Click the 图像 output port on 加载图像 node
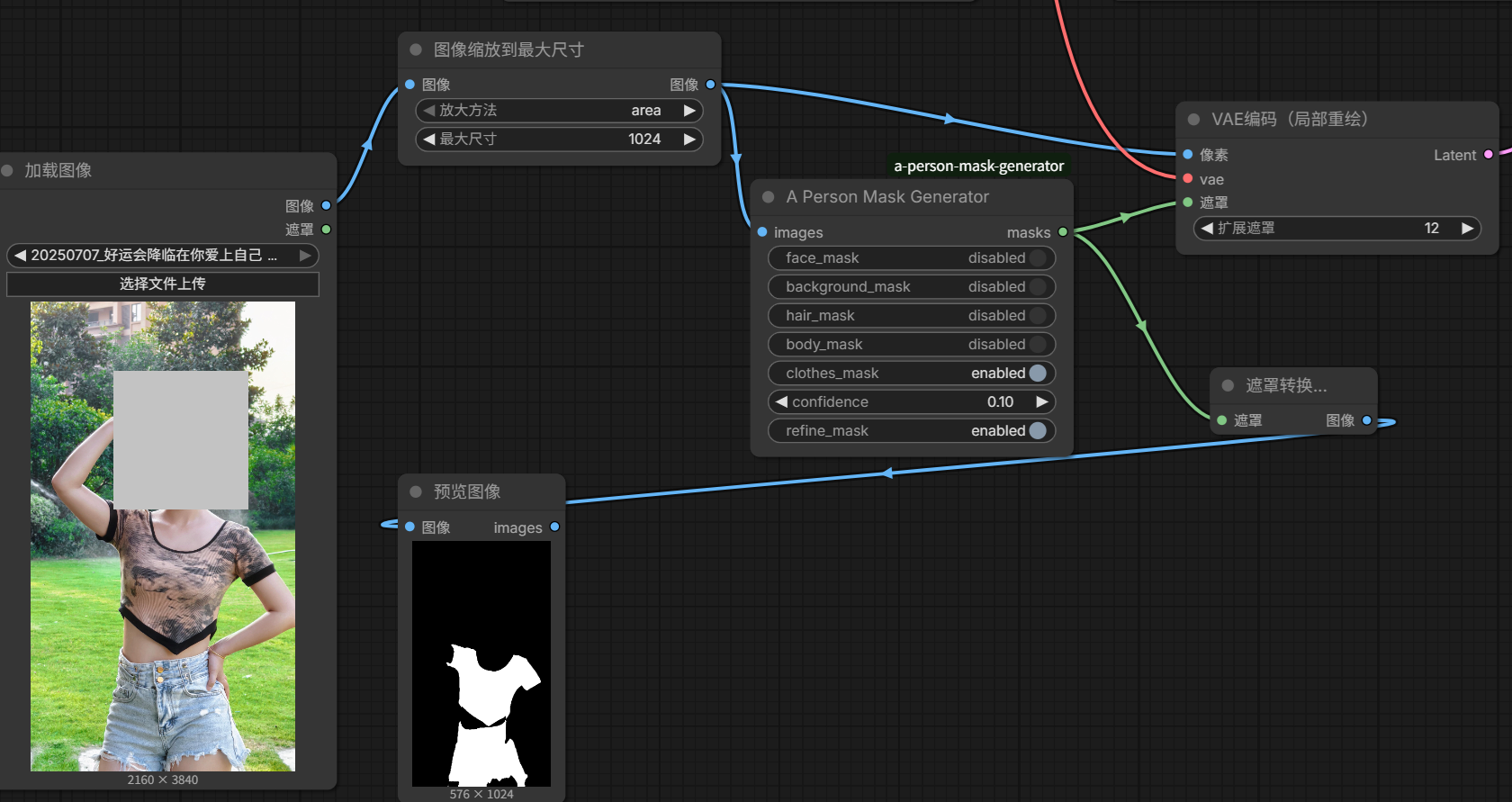This screenshot has height=802, width=1512. 326,205
